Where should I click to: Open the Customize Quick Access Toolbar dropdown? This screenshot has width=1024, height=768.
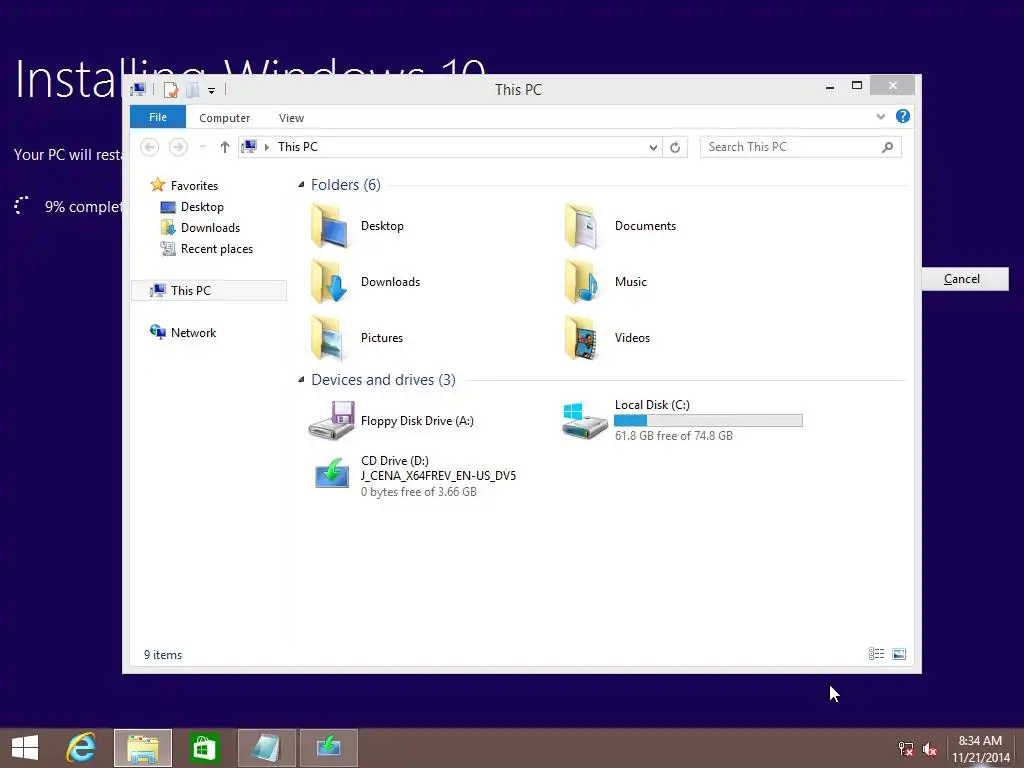[212, 91]
